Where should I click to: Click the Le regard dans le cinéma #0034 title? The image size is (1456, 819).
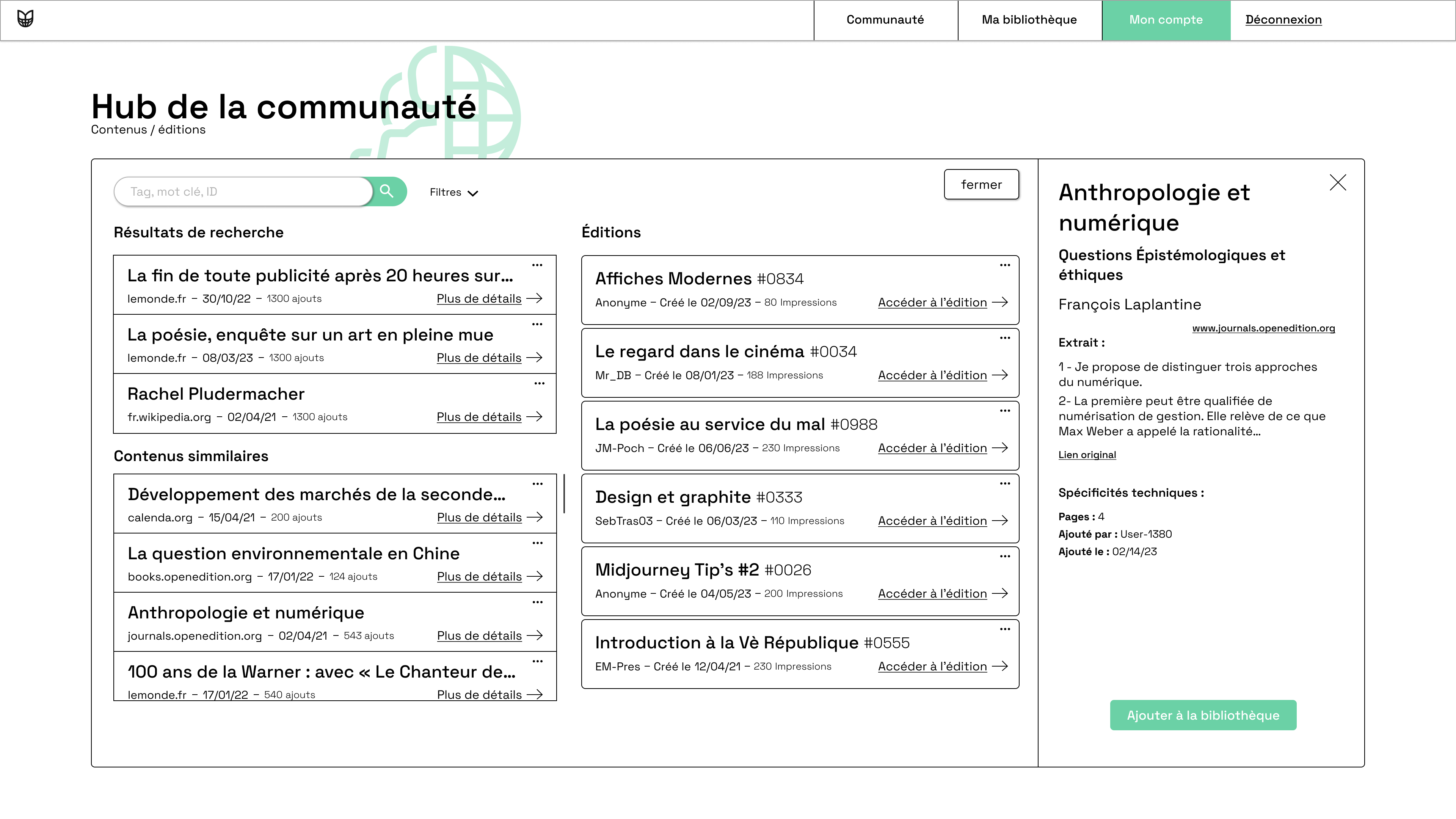726,351
